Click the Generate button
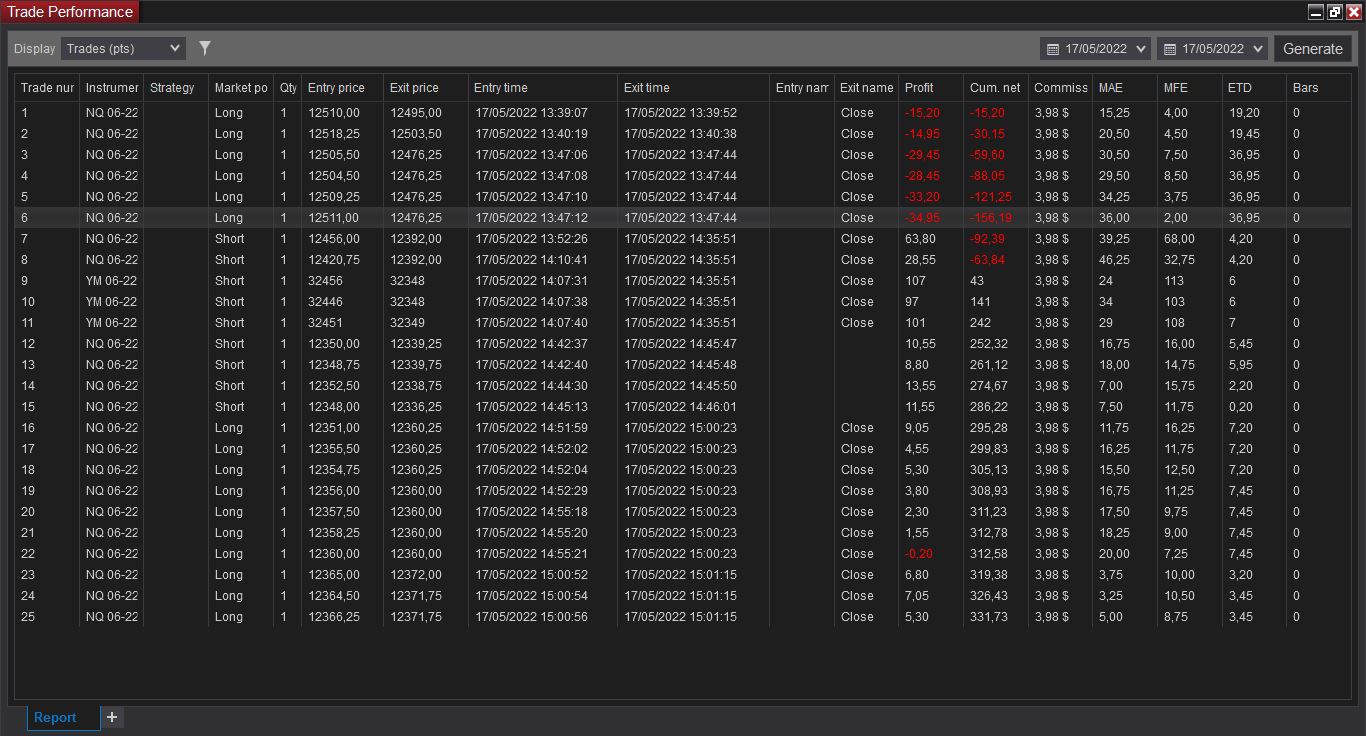This screenshot has height=736, width=1366. (x=1312, y=48)
